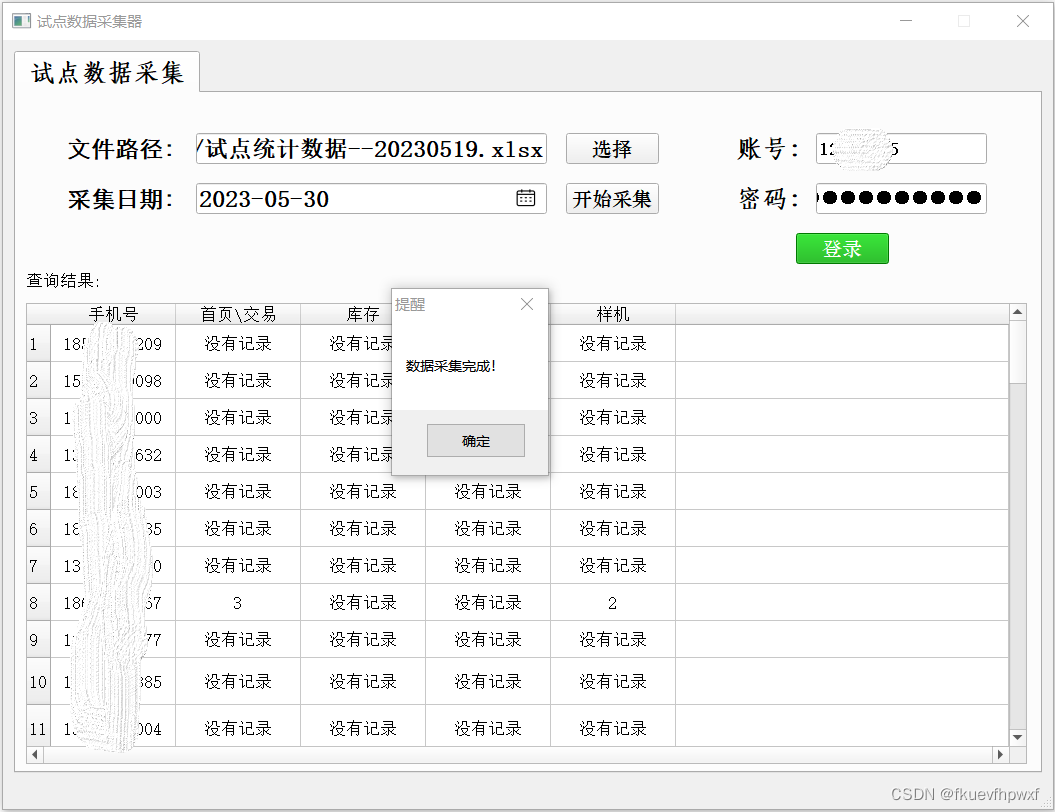Click the value 3 in row 8

(238, 603)
